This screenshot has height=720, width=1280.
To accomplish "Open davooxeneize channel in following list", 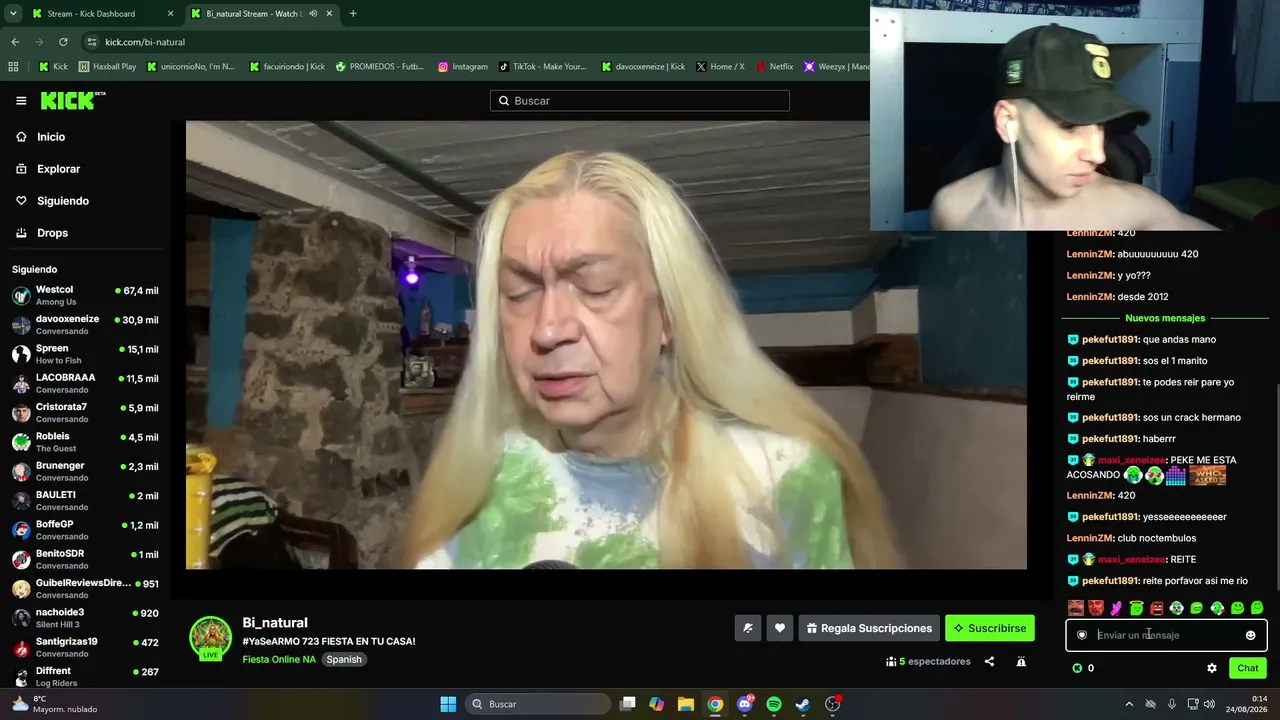I will tap(85, 324).
